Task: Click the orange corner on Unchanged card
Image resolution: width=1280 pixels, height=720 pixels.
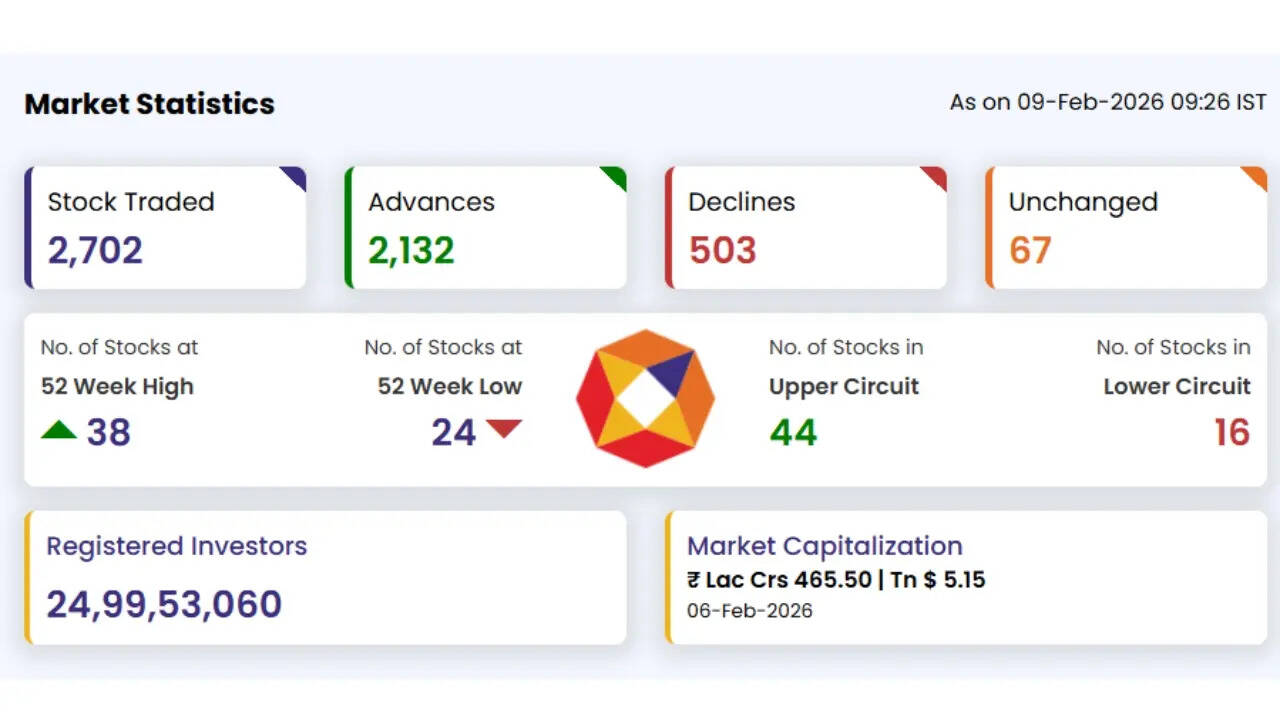Action: (x=1257, y=176)
